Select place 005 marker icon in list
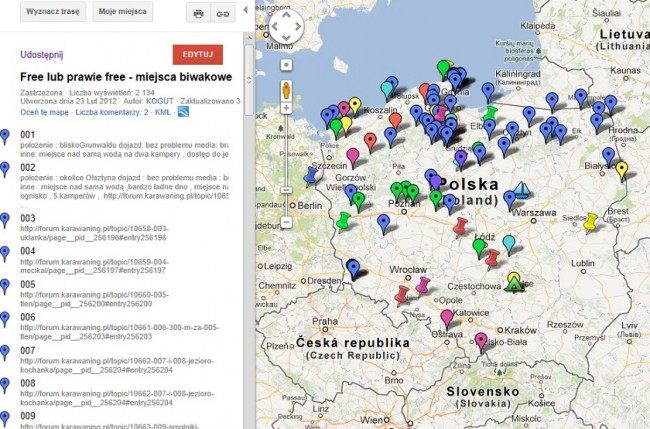650x429 pixels. (x=5, y=287)
